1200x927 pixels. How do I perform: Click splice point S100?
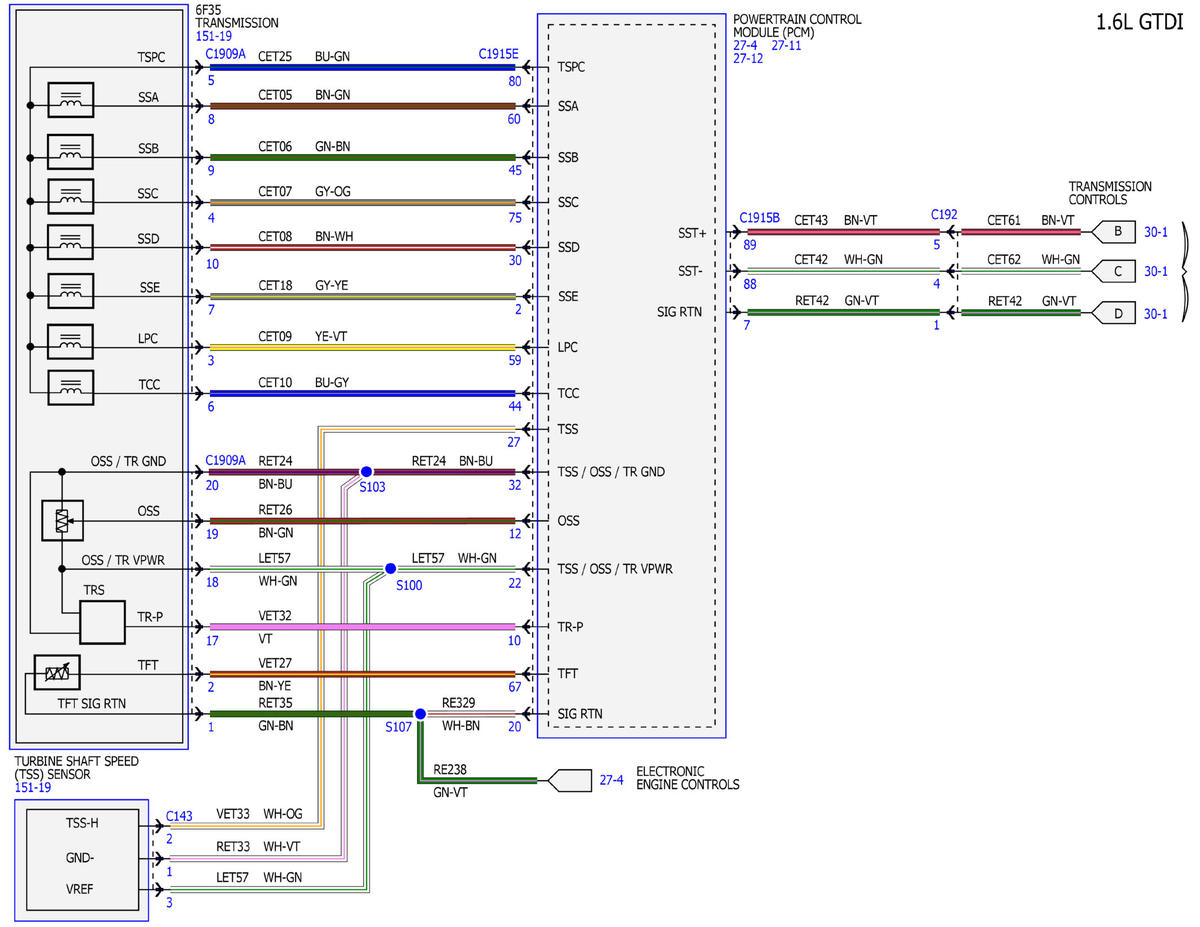pos(391,569)
